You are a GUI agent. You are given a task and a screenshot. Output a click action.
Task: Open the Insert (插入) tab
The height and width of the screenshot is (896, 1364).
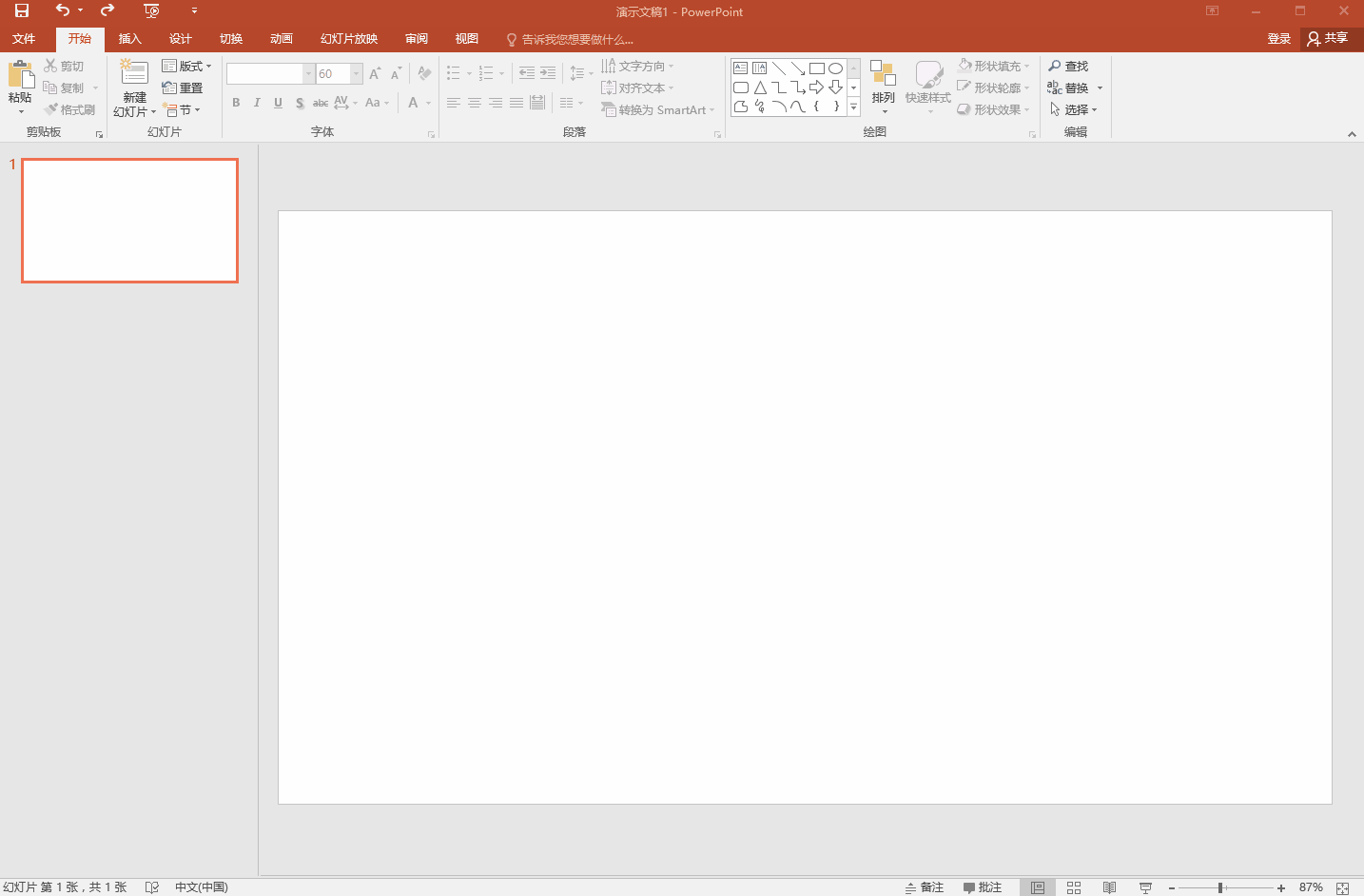tap(129, 39)
